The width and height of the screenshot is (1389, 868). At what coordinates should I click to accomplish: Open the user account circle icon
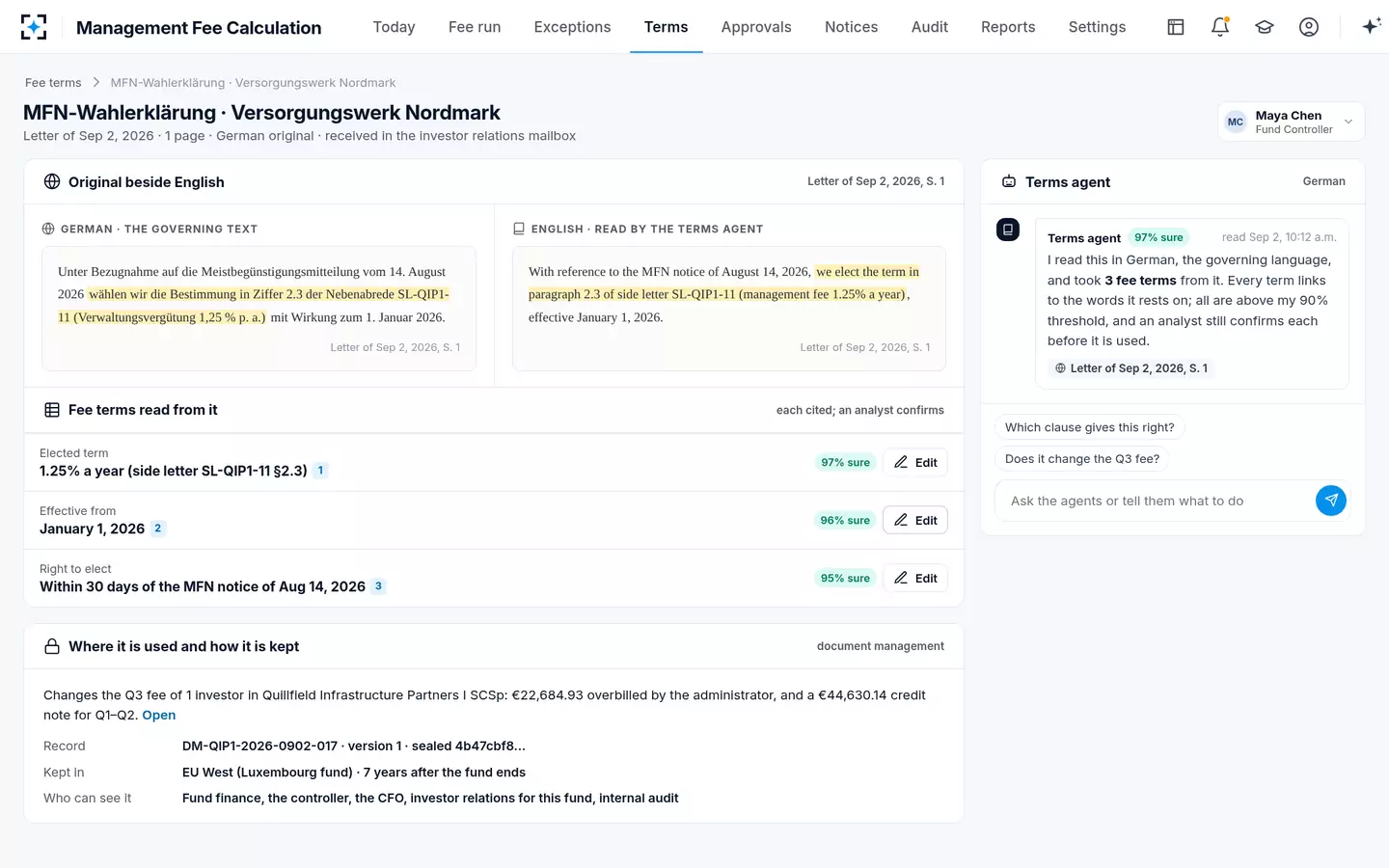(x=1309, y=27)
